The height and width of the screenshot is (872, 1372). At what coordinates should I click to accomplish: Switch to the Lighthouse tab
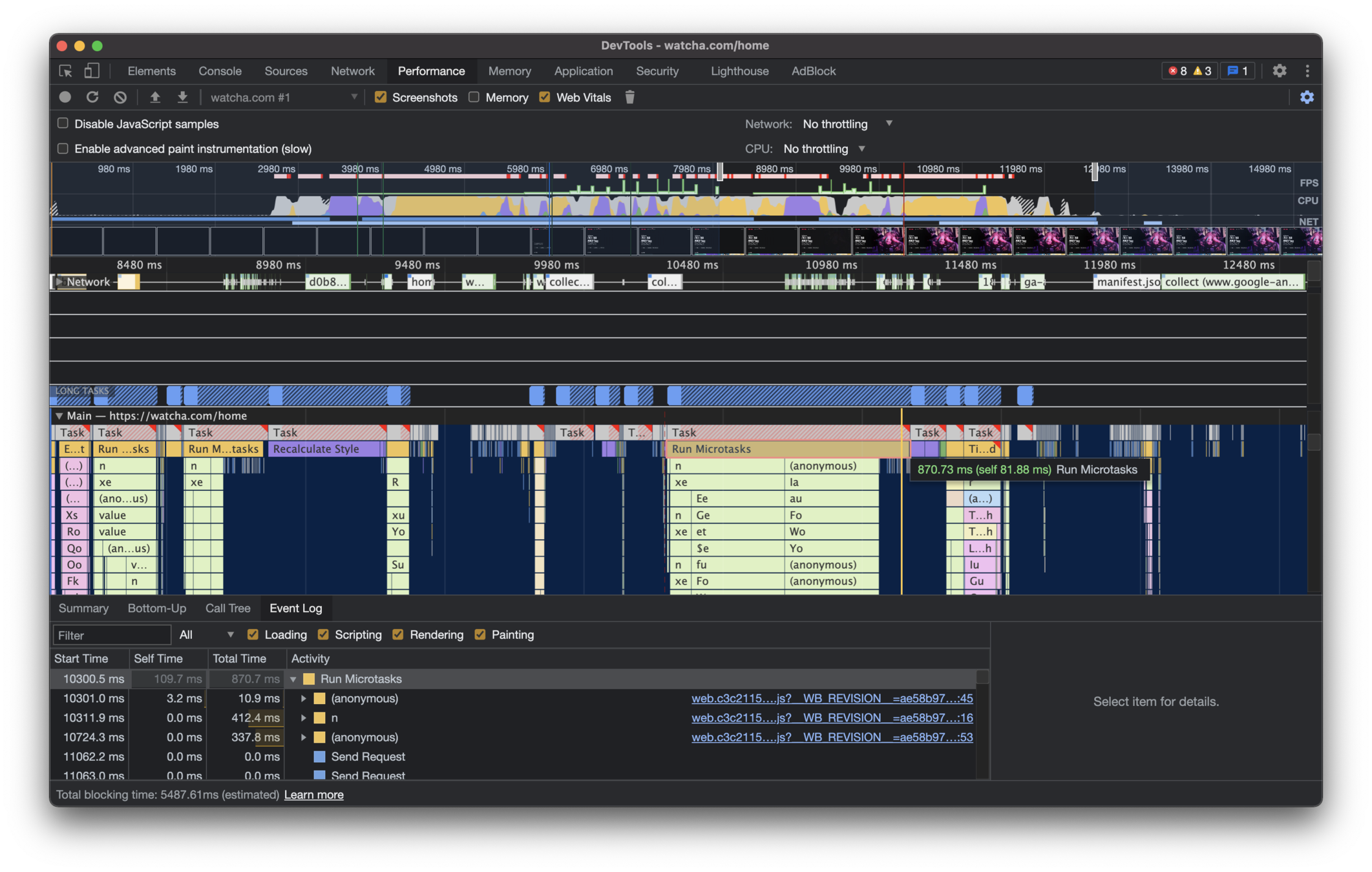739,70
